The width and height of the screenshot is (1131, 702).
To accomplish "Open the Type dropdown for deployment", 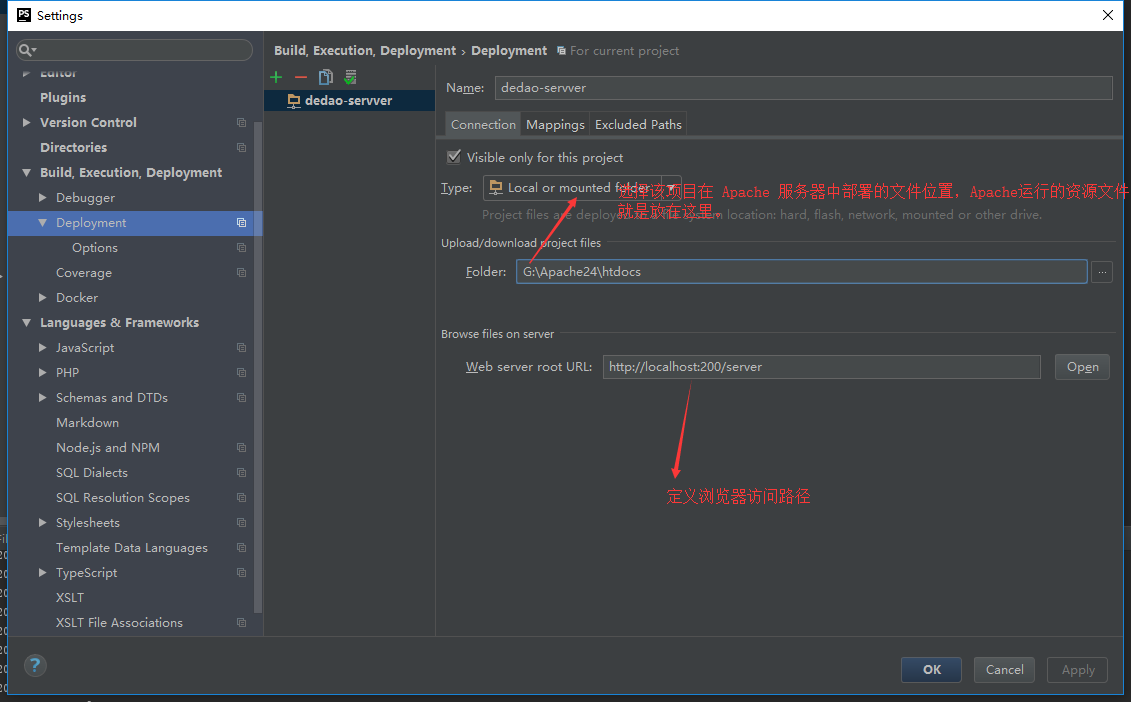I will pyautogui.click(x=582, y=188).
